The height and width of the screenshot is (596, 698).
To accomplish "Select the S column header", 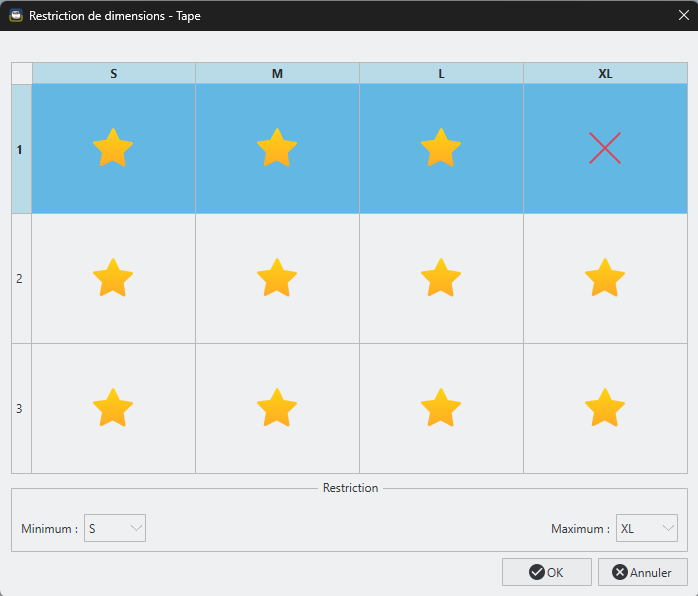I will (113, 74).
